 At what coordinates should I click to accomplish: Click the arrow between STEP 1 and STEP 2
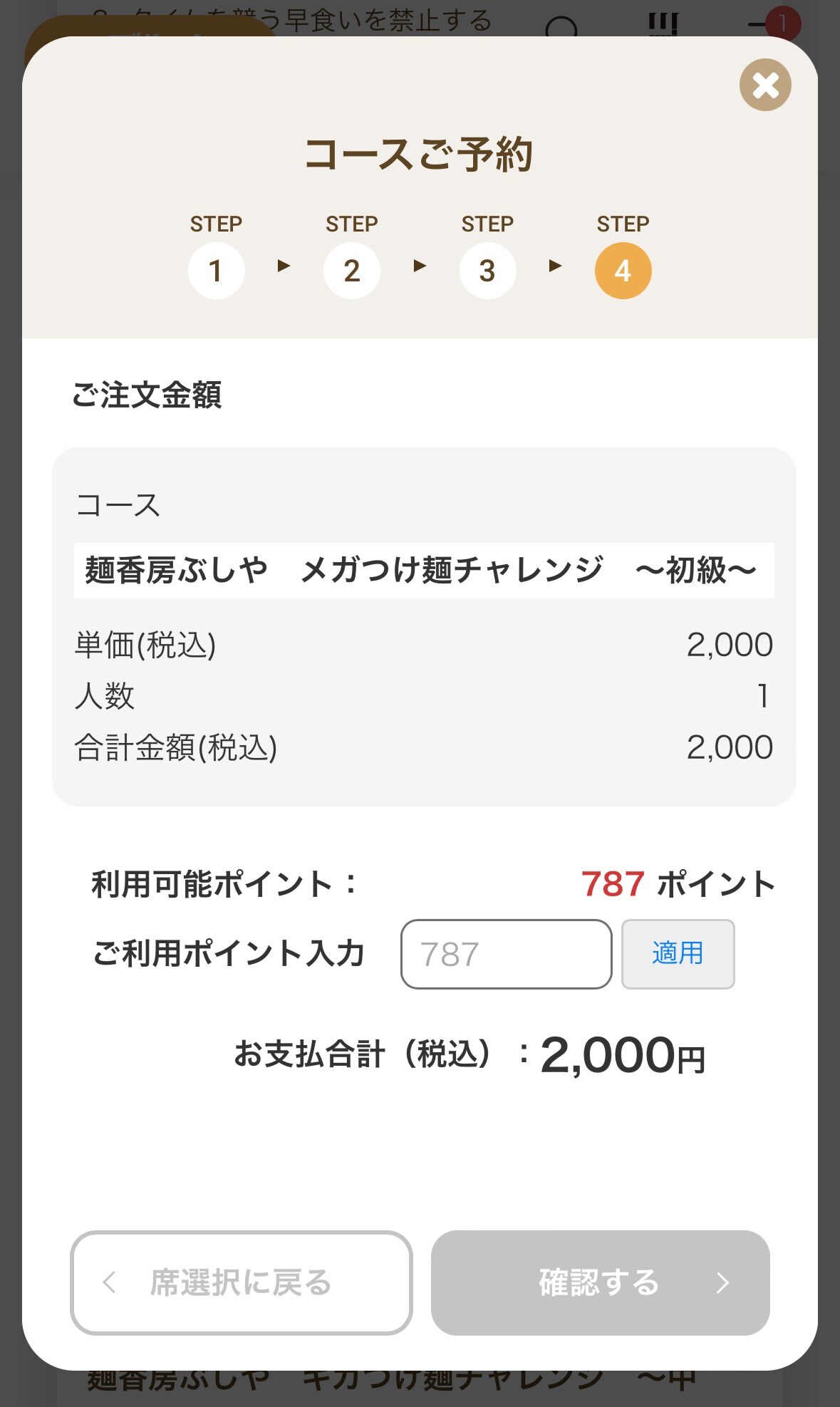(x=284, y=266)
